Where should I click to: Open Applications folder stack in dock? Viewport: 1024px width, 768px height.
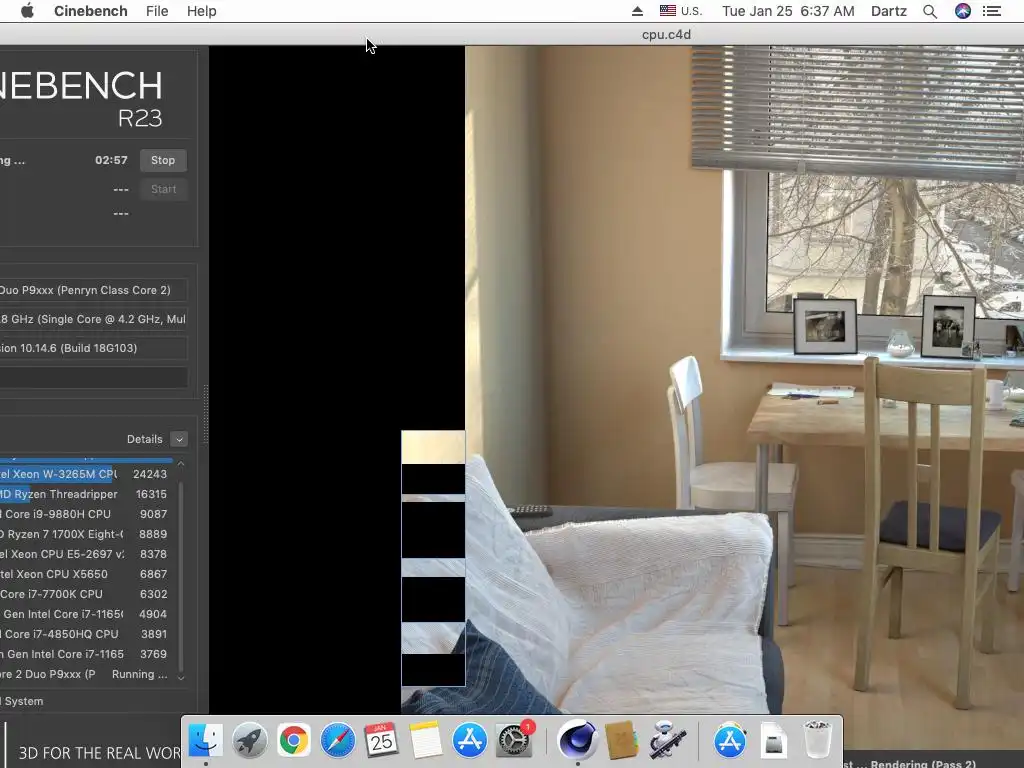tap(729, 741)
